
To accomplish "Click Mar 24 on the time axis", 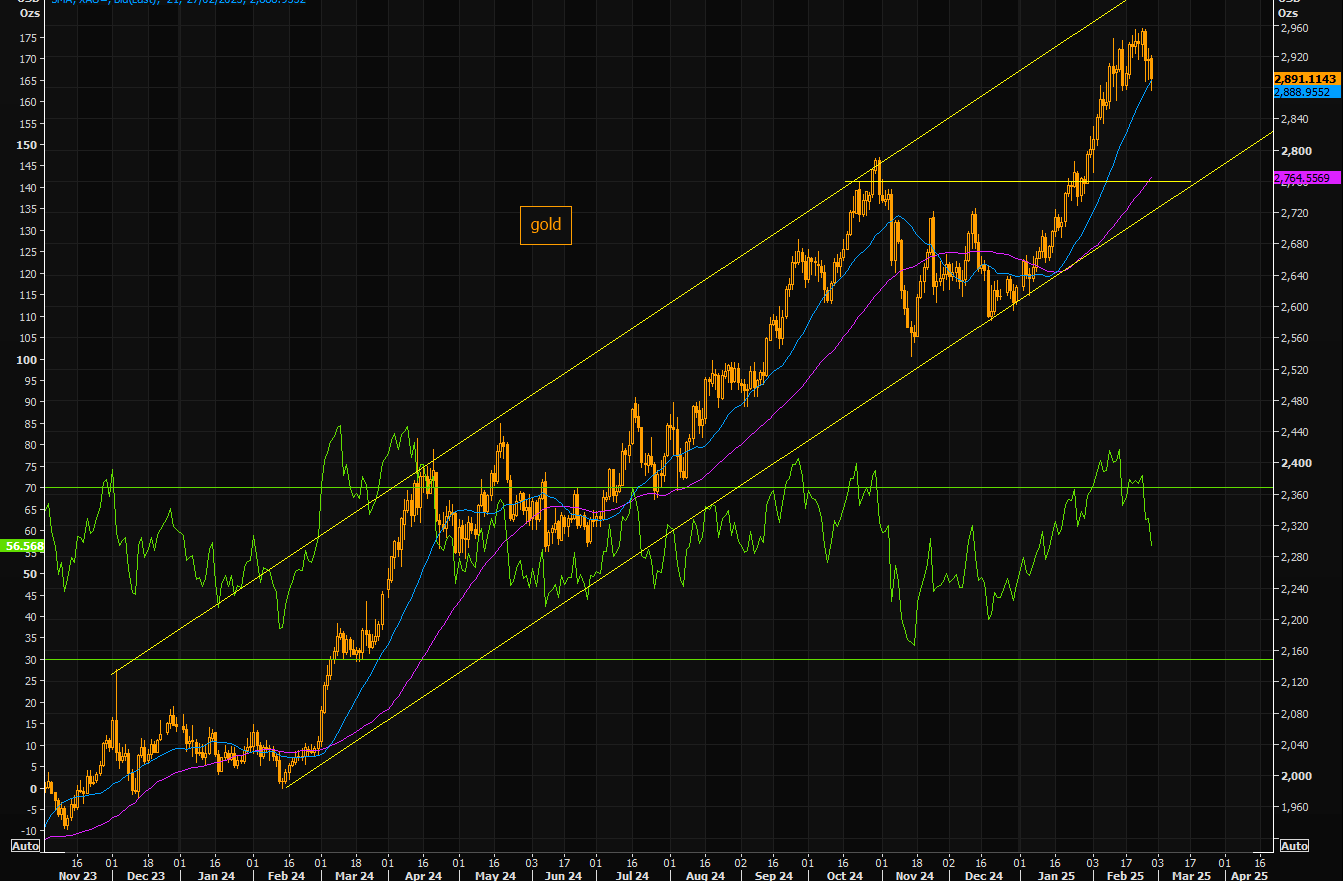I will [x=354, y=875].
